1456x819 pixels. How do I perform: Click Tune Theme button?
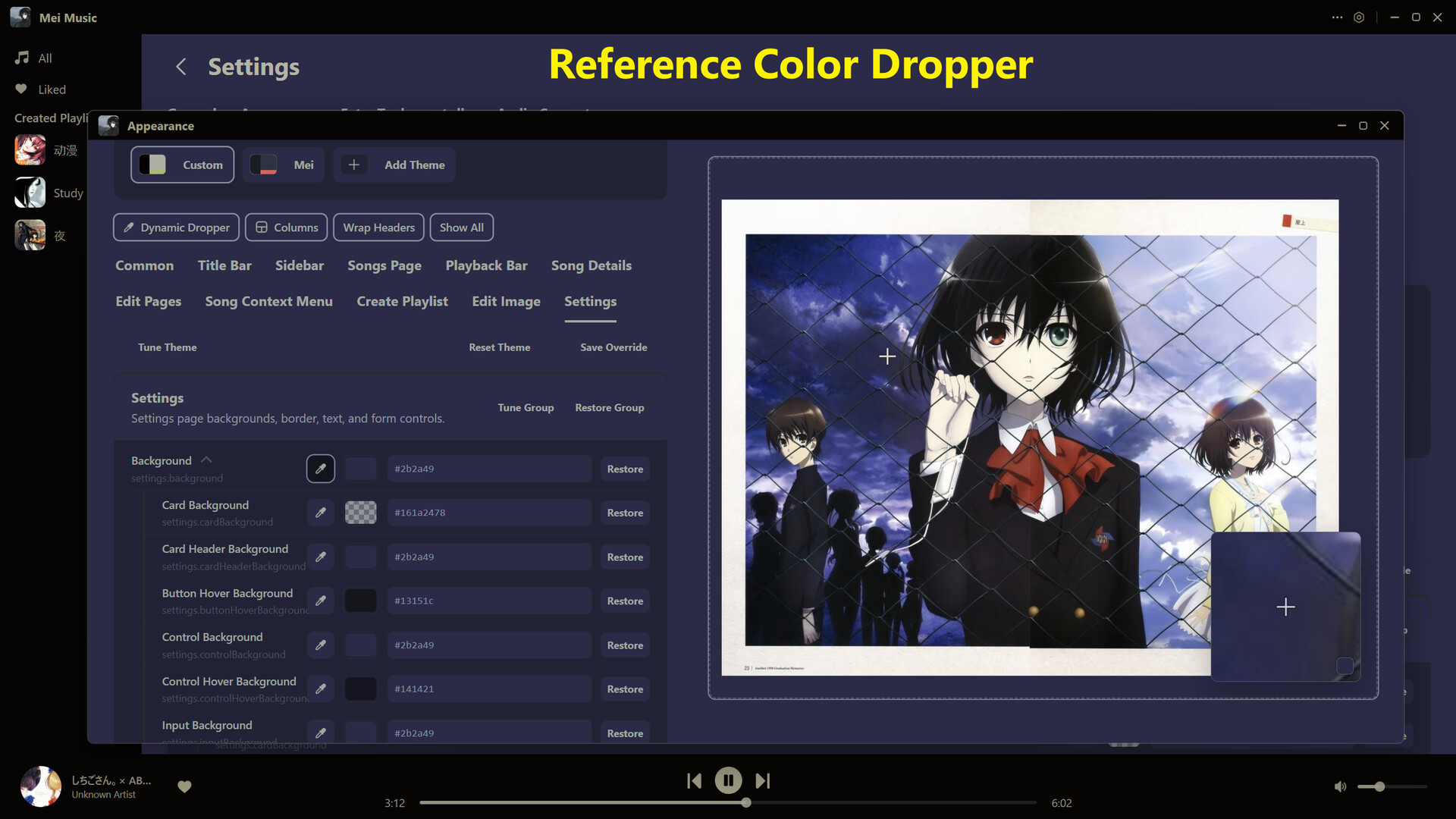[x=167, y=347]
